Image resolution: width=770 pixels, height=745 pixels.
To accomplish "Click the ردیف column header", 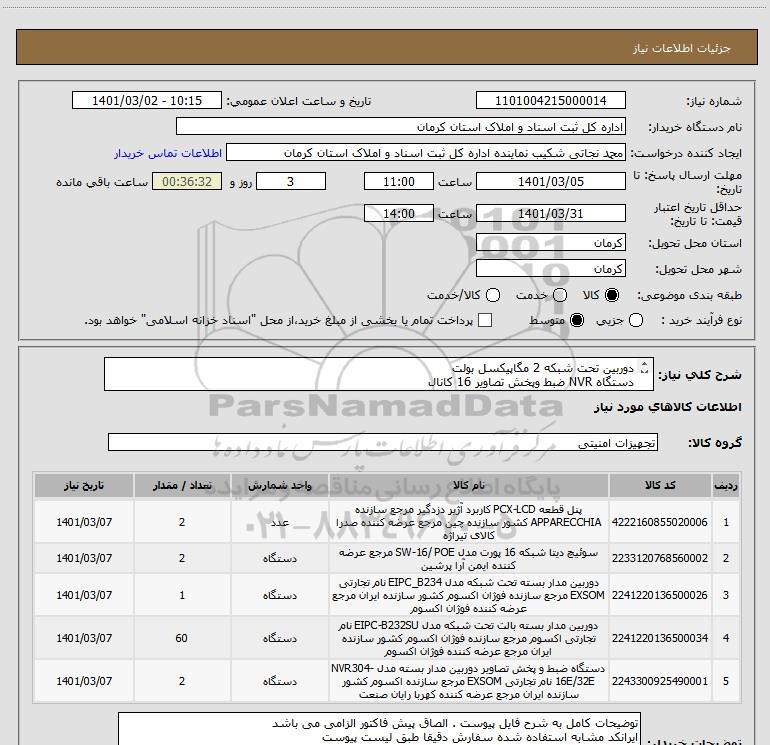I will coord(726,486).
